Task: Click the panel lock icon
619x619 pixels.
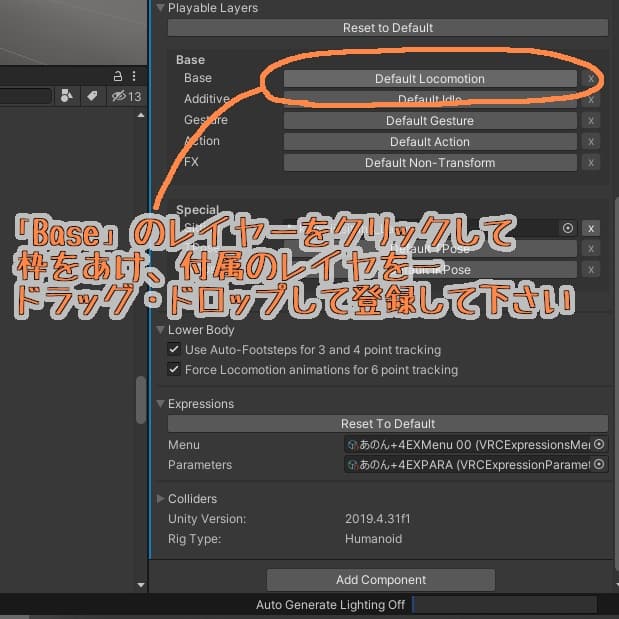Action: 119,75
